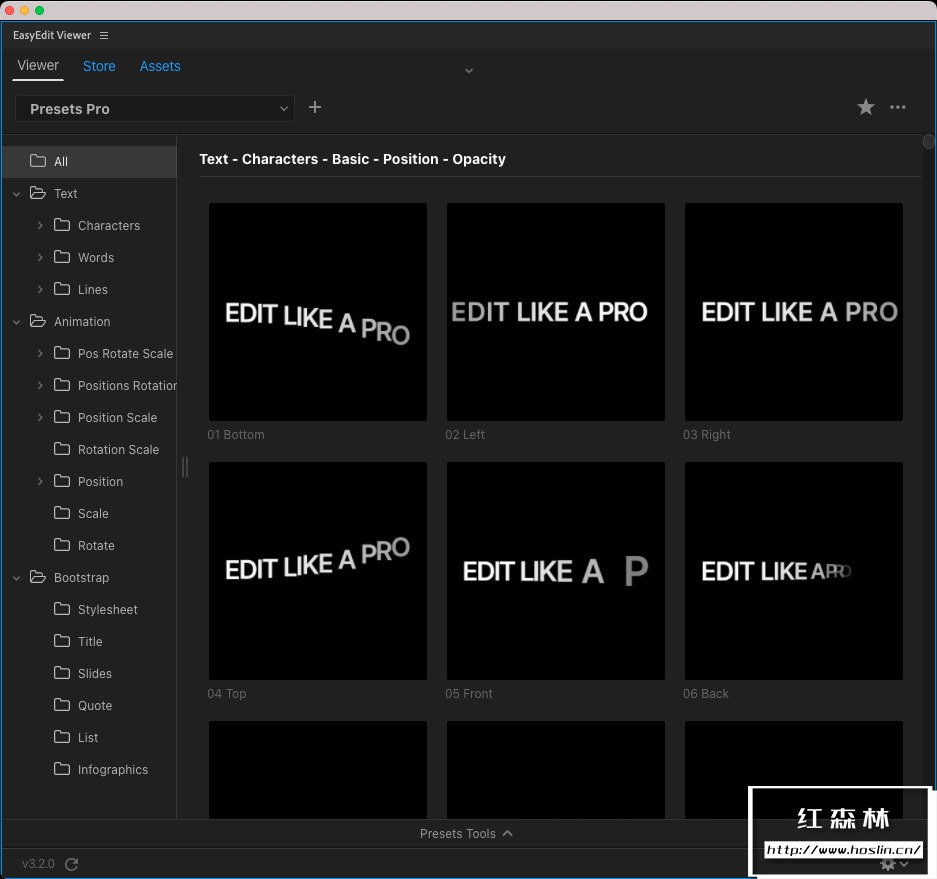The image size is (937, 879).
Task: Click the Slides folder icon
Action: tap(62, 673)
